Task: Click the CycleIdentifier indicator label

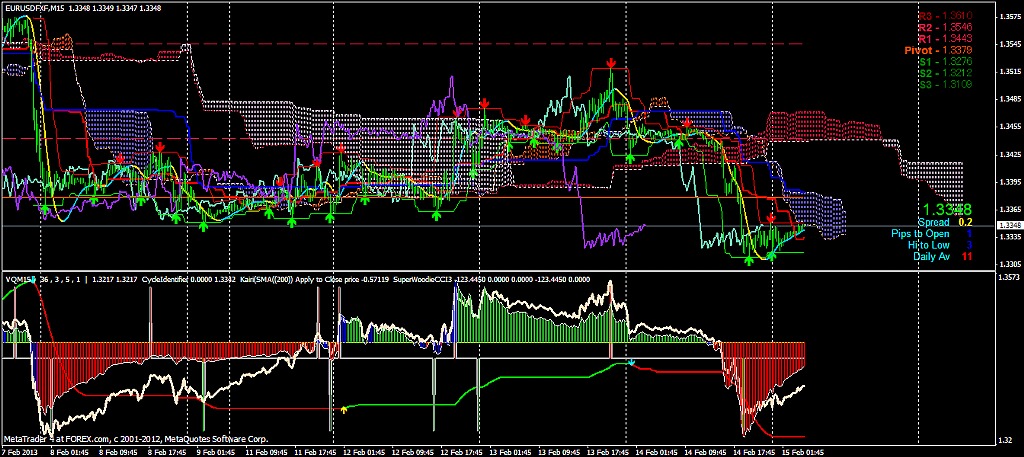Action: pyautogui.click(x=167, y=279)
